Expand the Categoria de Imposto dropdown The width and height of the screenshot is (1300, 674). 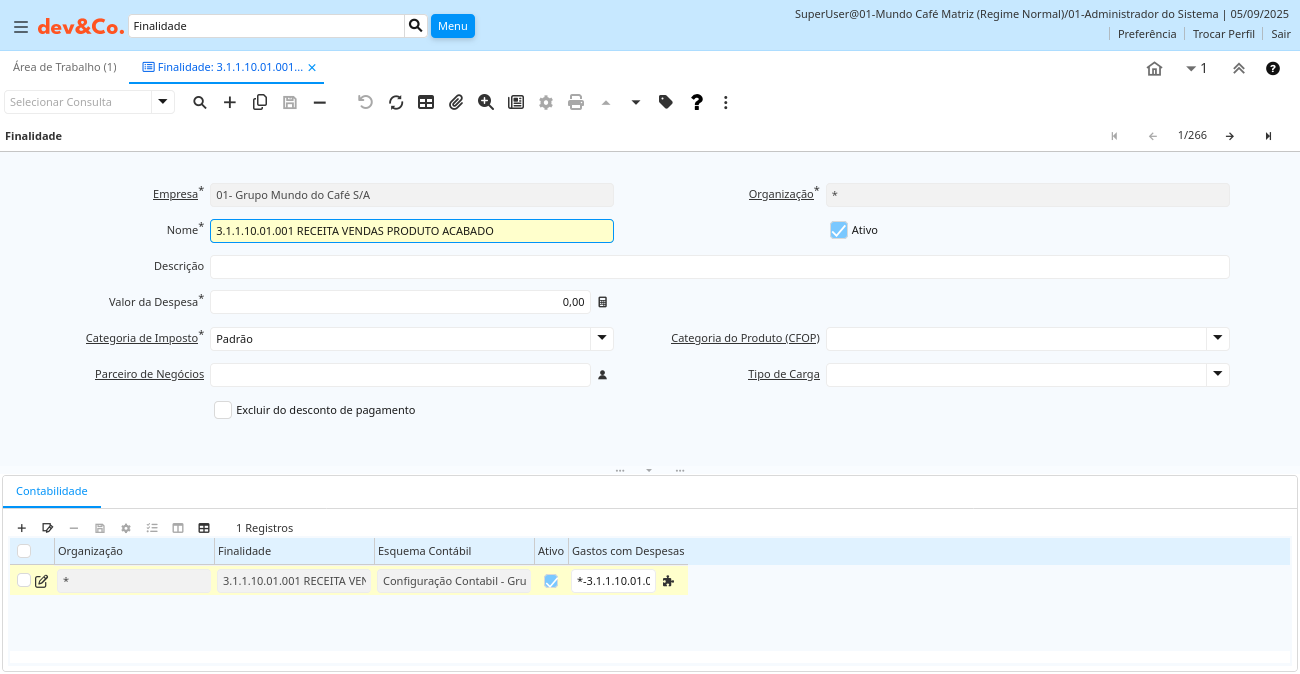(602, 338)
